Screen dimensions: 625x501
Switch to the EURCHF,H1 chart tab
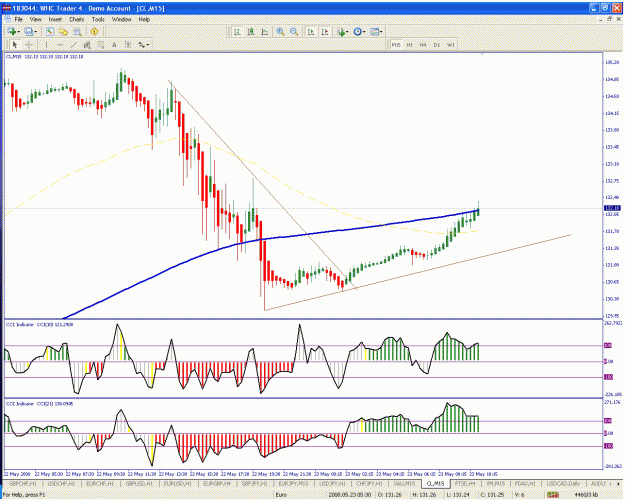click(x=100, y=483)
